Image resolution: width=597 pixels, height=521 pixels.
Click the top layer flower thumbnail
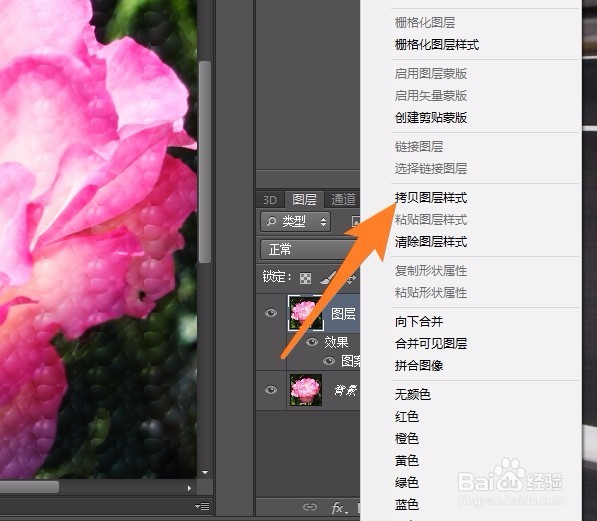click(x=305, y=313)
